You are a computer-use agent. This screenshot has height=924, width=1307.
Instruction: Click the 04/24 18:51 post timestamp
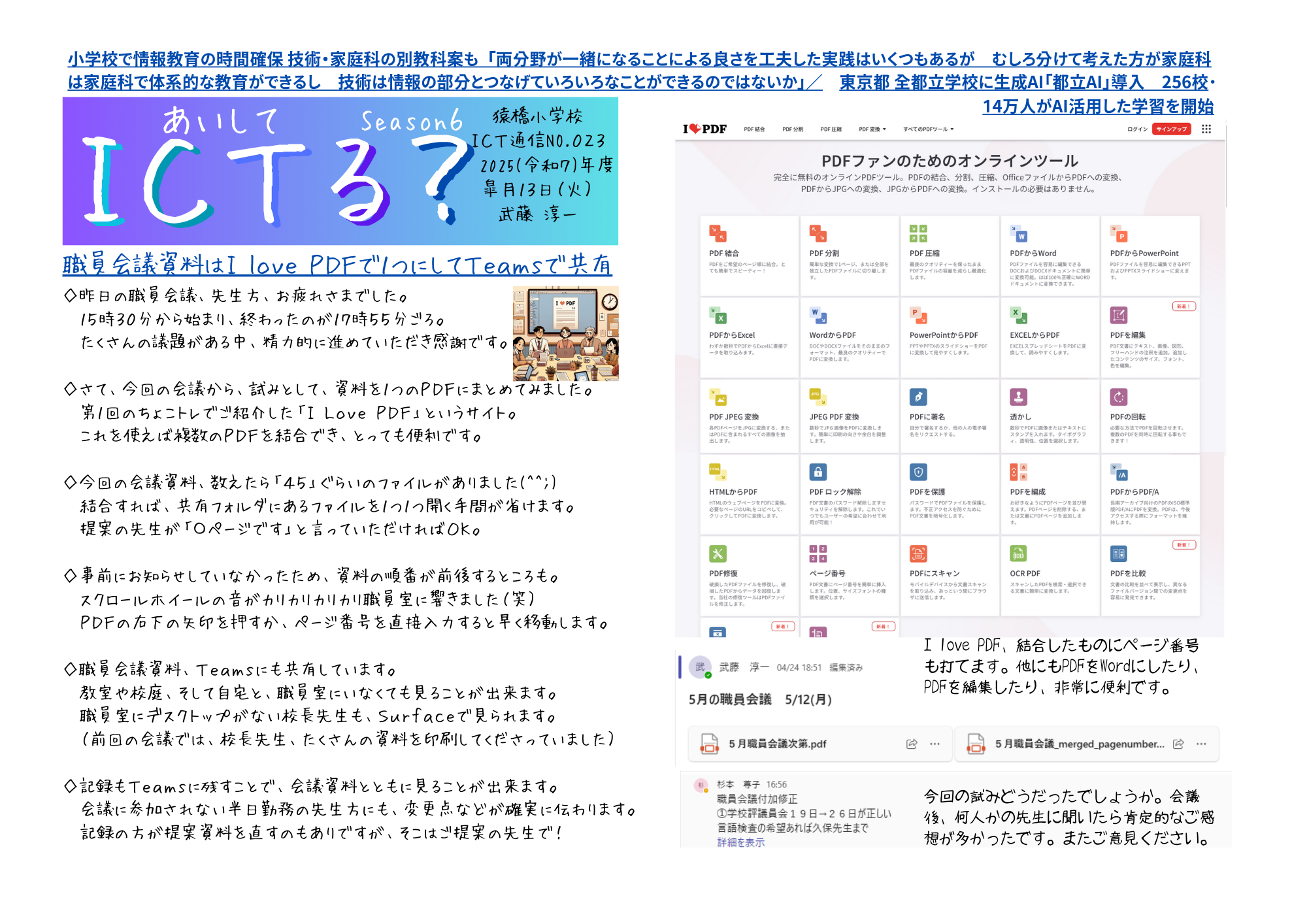(799, 668)
